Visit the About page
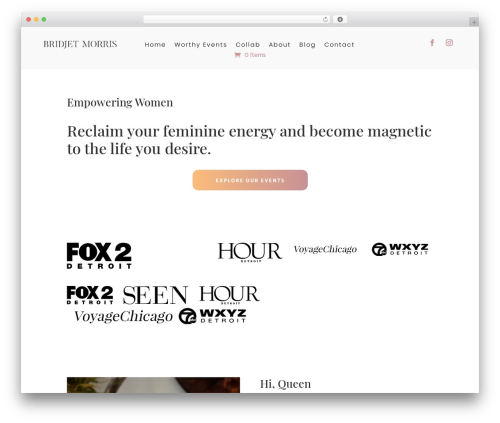The height and width of the screenshot is (423, 500). [x=279, y=45]
